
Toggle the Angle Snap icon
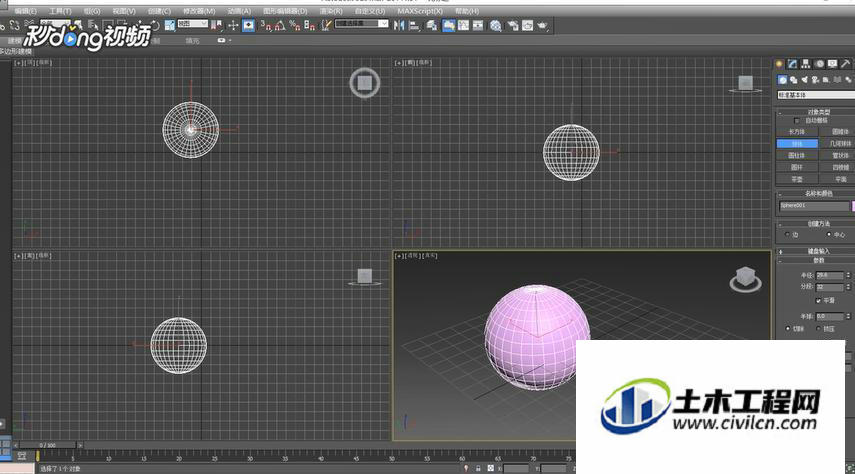coord(280,25)
